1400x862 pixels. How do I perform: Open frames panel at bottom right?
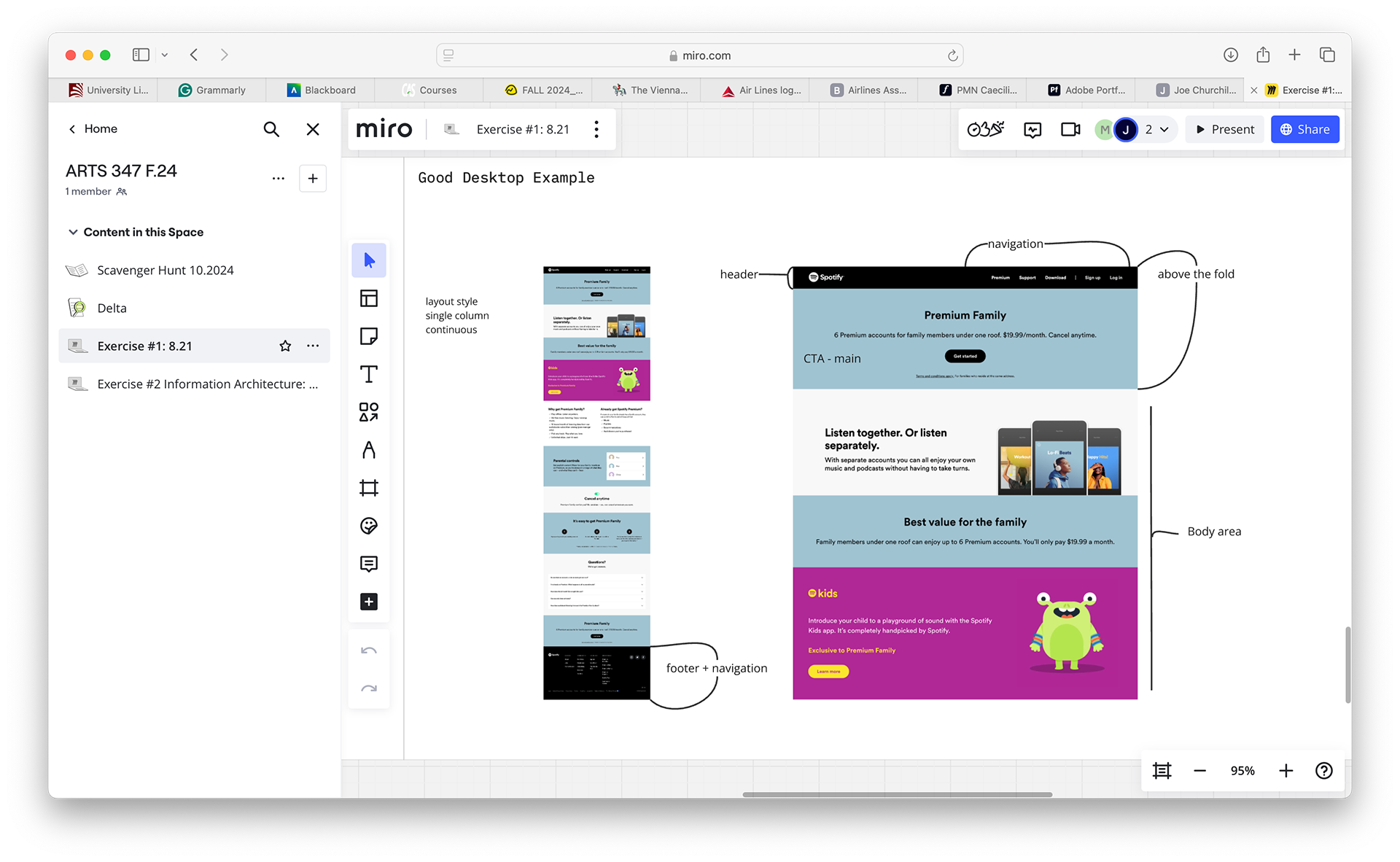(x=1162, y=771)
